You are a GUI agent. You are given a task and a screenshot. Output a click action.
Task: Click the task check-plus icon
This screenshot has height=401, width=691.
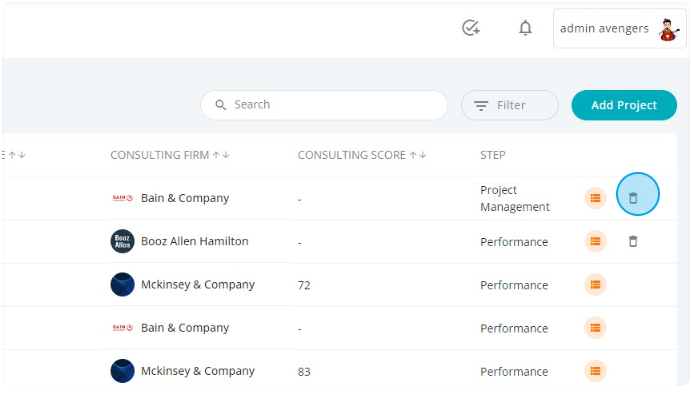point(471,28)
